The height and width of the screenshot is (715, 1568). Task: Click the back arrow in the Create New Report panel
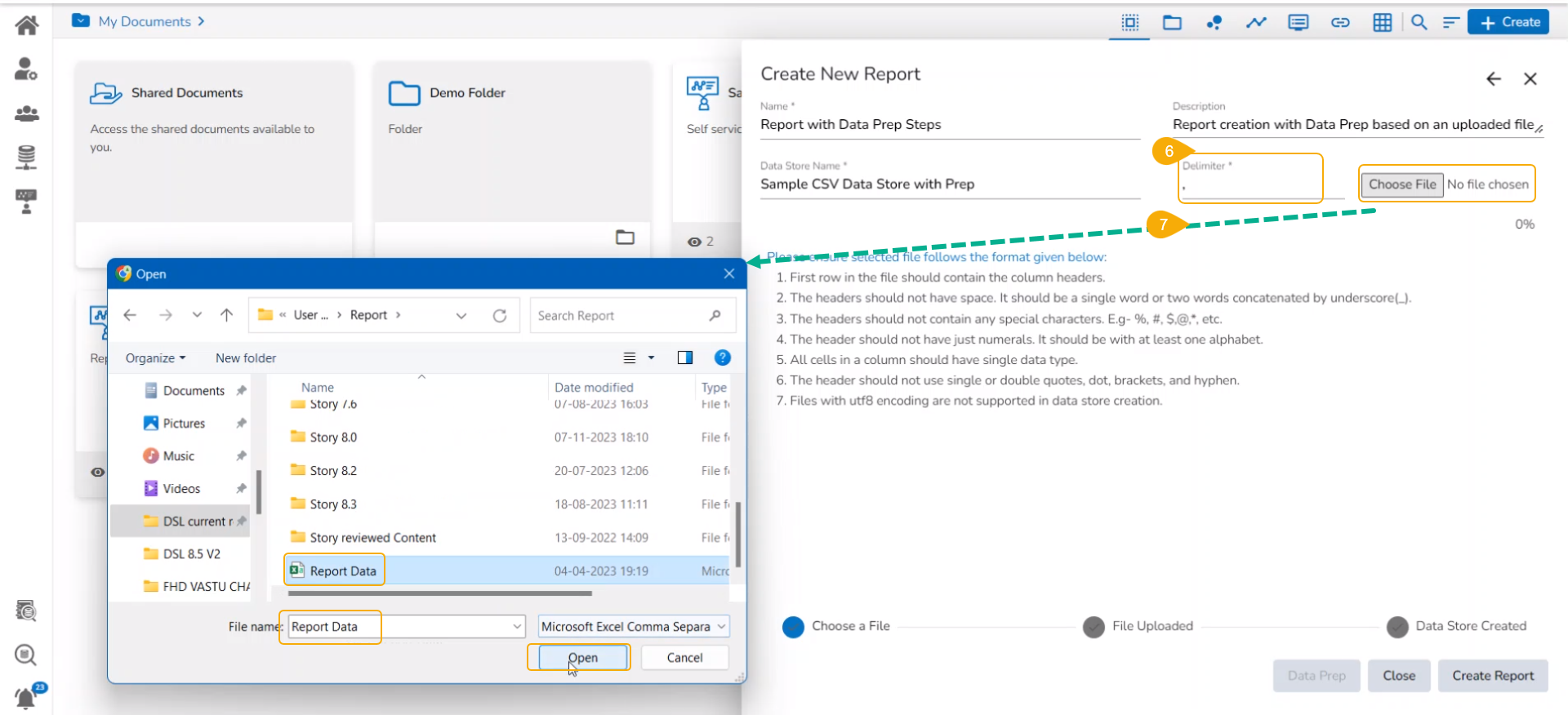(x=1493, y=79)
